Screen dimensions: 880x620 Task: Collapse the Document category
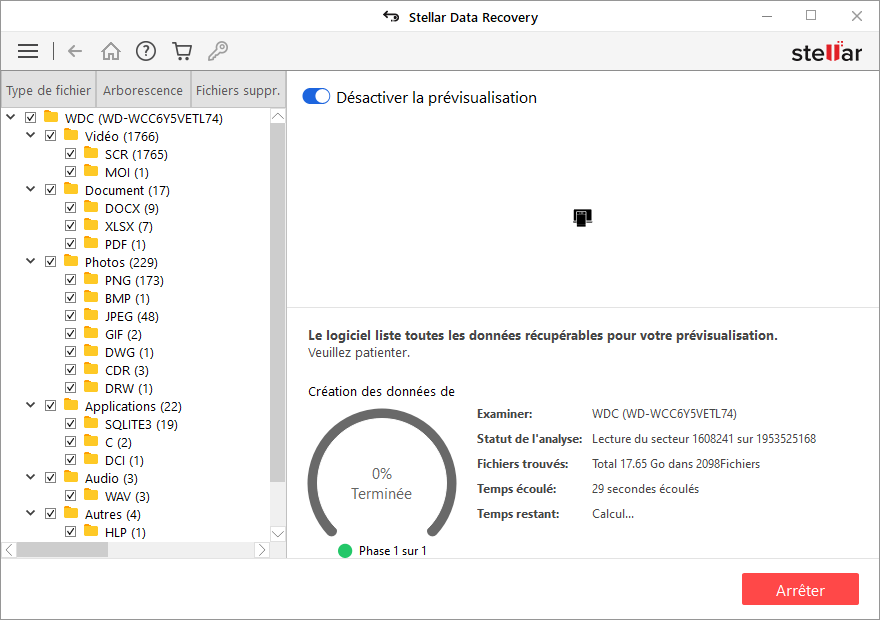pos(31,189)
